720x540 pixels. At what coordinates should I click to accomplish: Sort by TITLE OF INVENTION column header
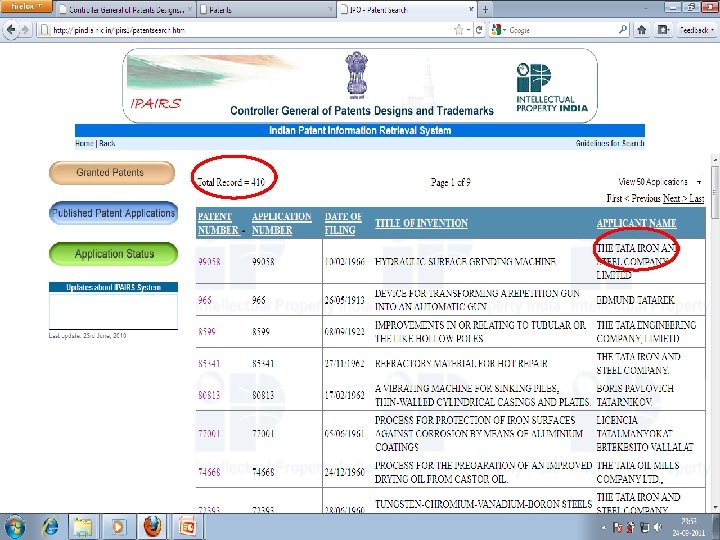click(421, 223)
